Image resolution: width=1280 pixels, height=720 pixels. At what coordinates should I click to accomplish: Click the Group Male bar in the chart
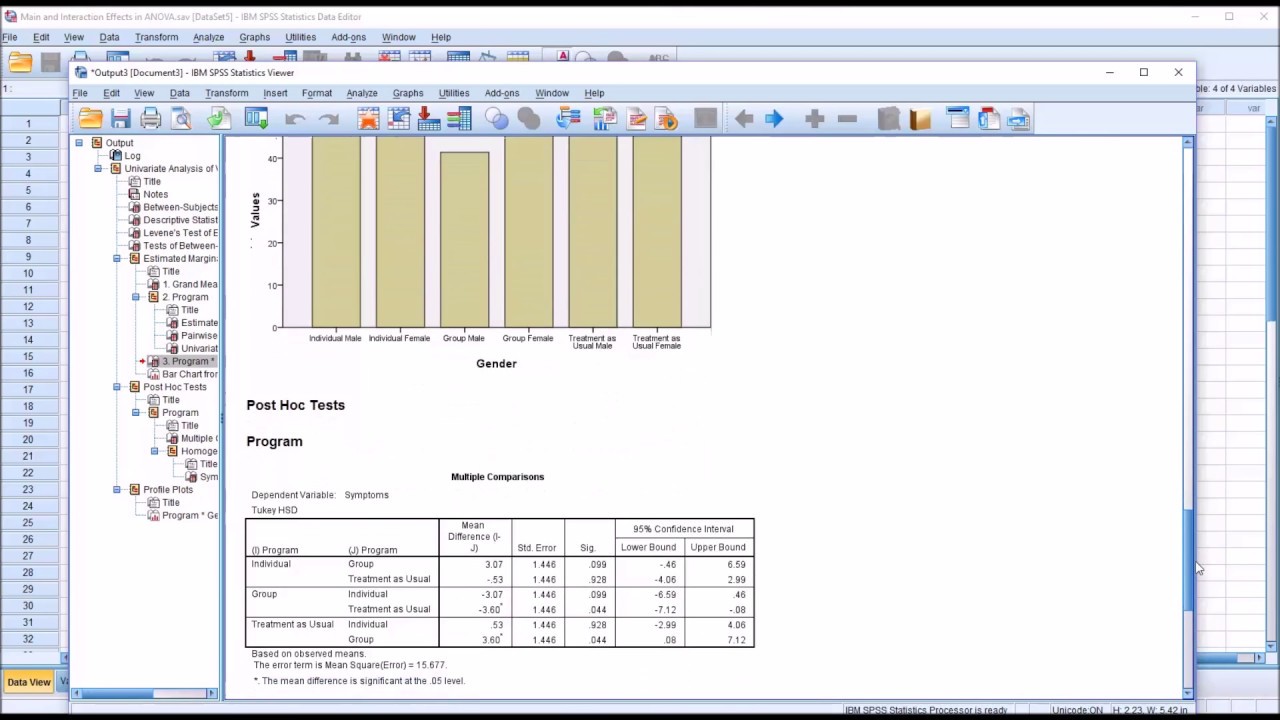pyautogui.click(x=464, y=240)
